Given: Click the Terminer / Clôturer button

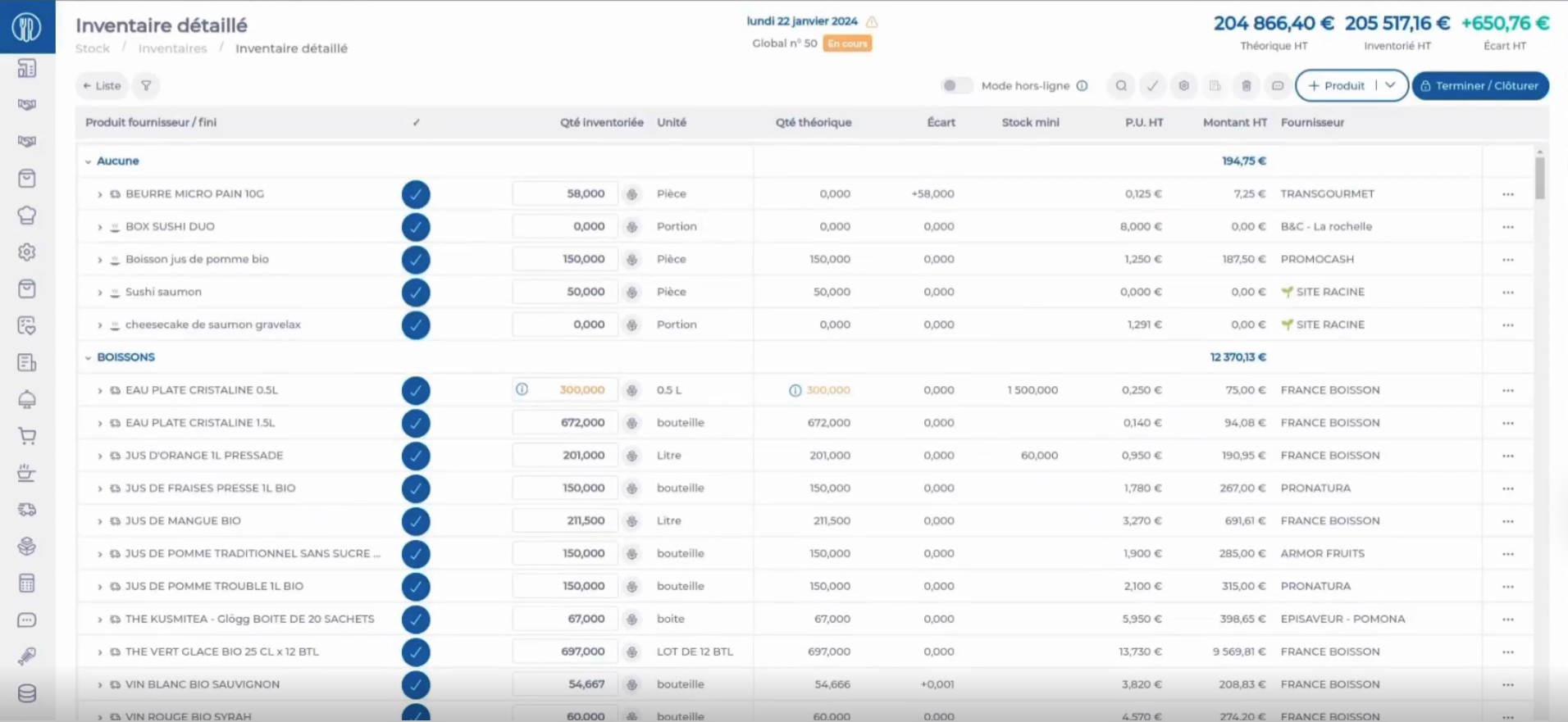Looking at the screenshot, I should pyautogui.click(x=1479, y=86).
